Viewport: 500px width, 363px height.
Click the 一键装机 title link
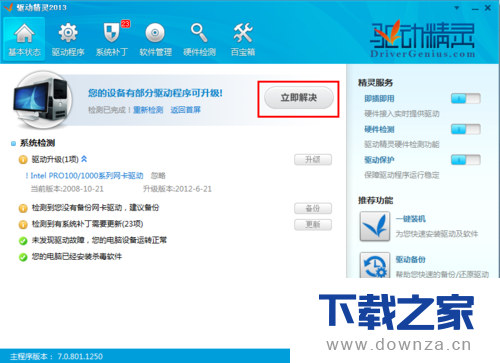410,219
